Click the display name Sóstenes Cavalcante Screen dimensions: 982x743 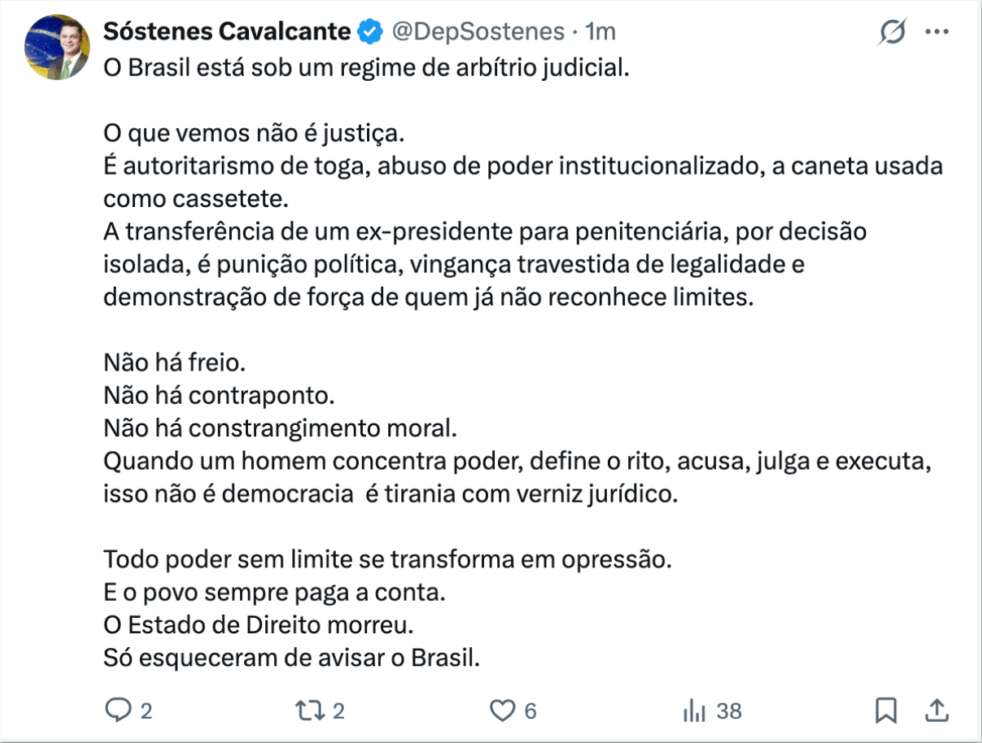click(226, 32)
